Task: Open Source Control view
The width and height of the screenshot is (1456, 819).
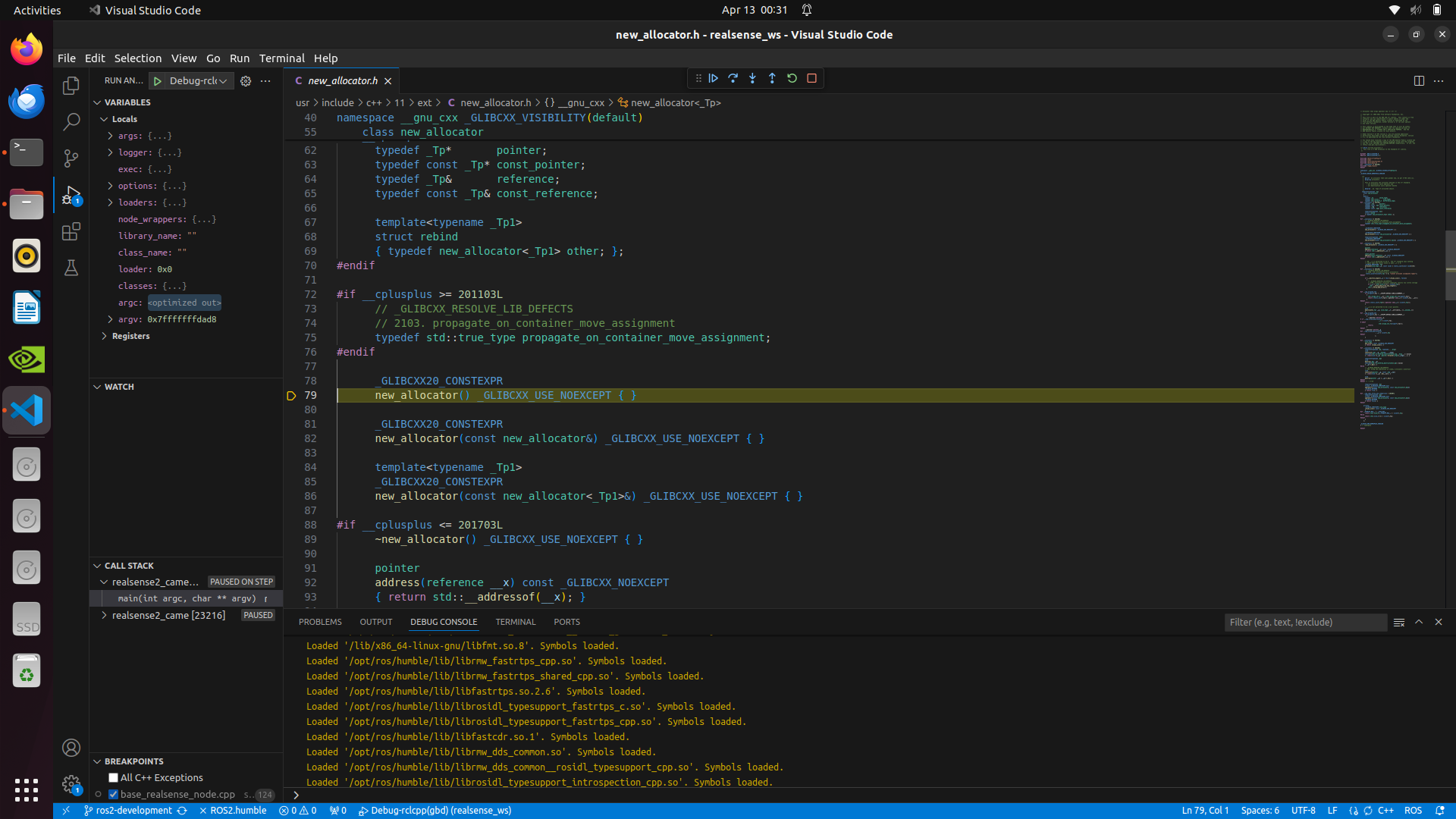Action: tap(71, 158)
